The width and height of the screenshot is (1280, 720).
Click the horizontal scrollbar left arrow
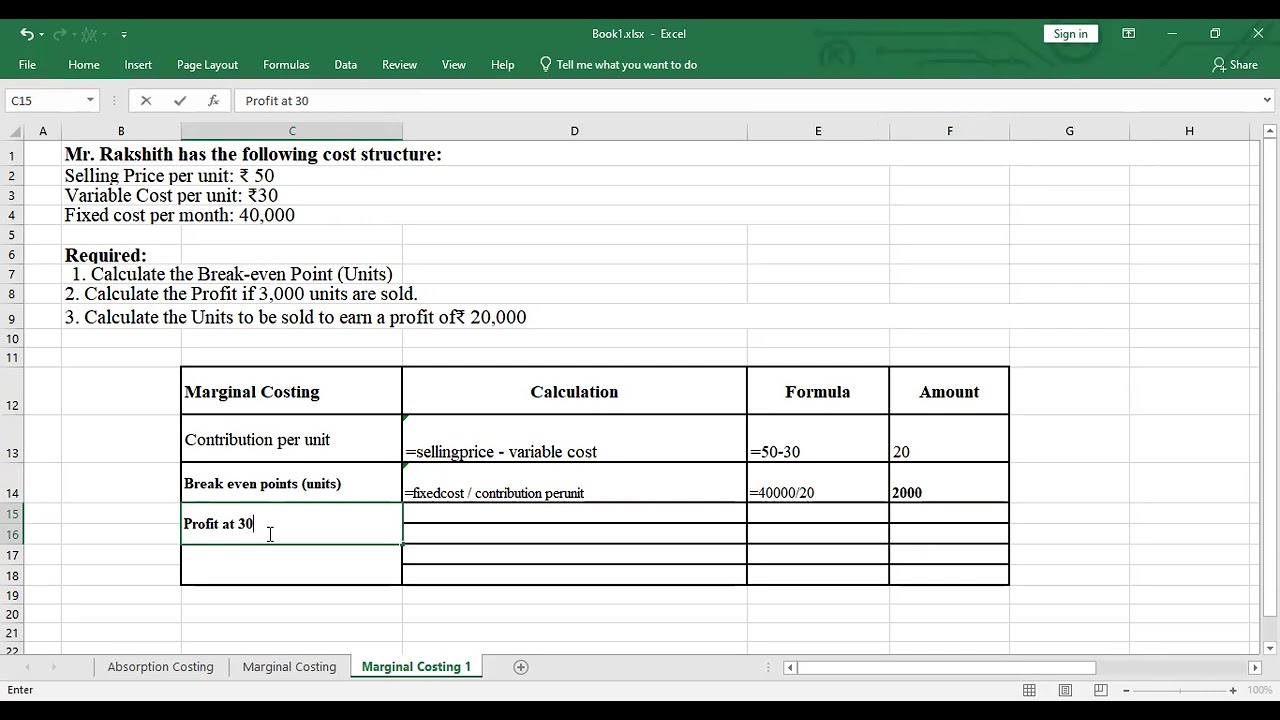[790, 667]
